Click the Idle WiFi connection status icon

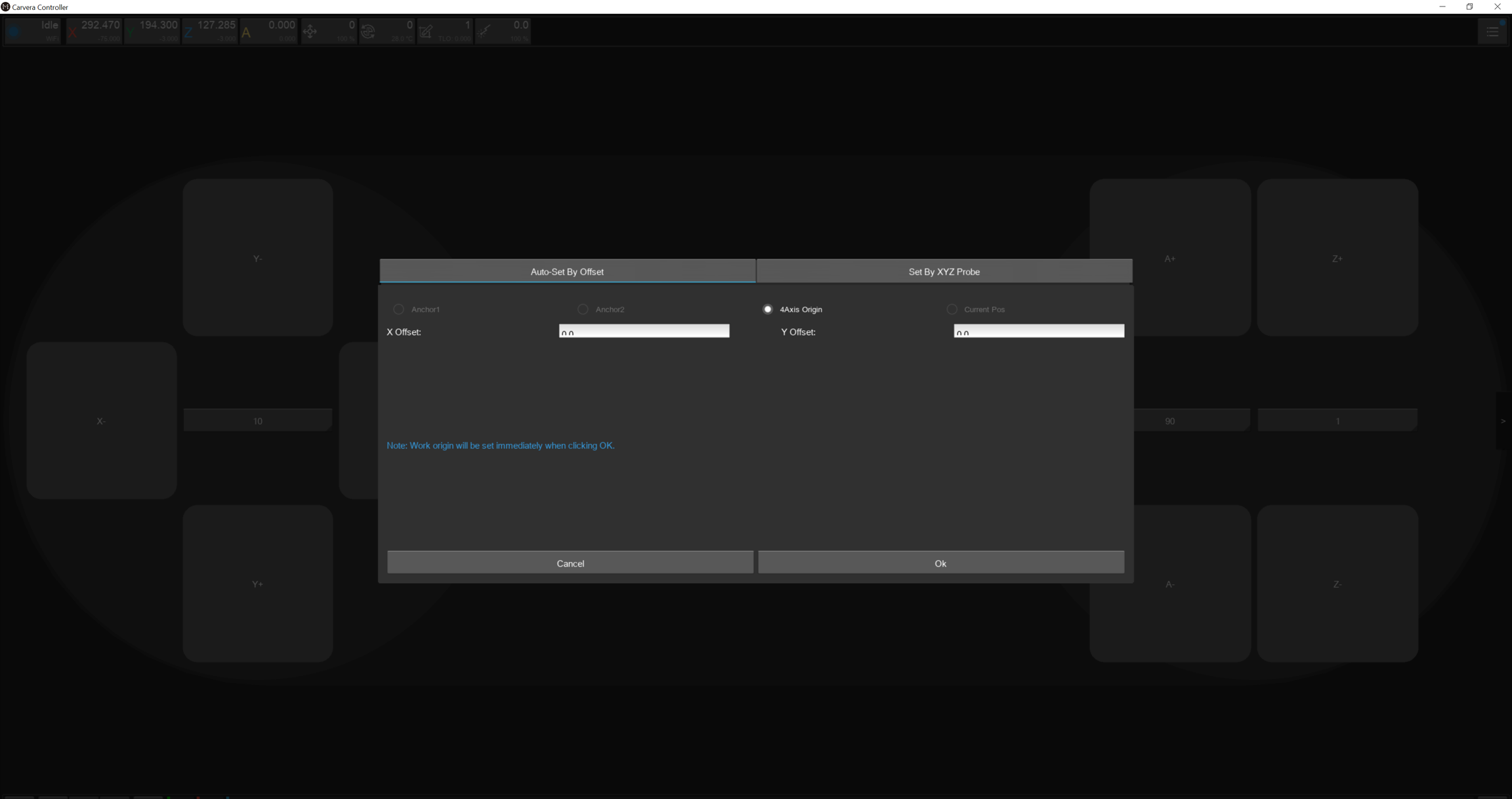tap(33, 31)
